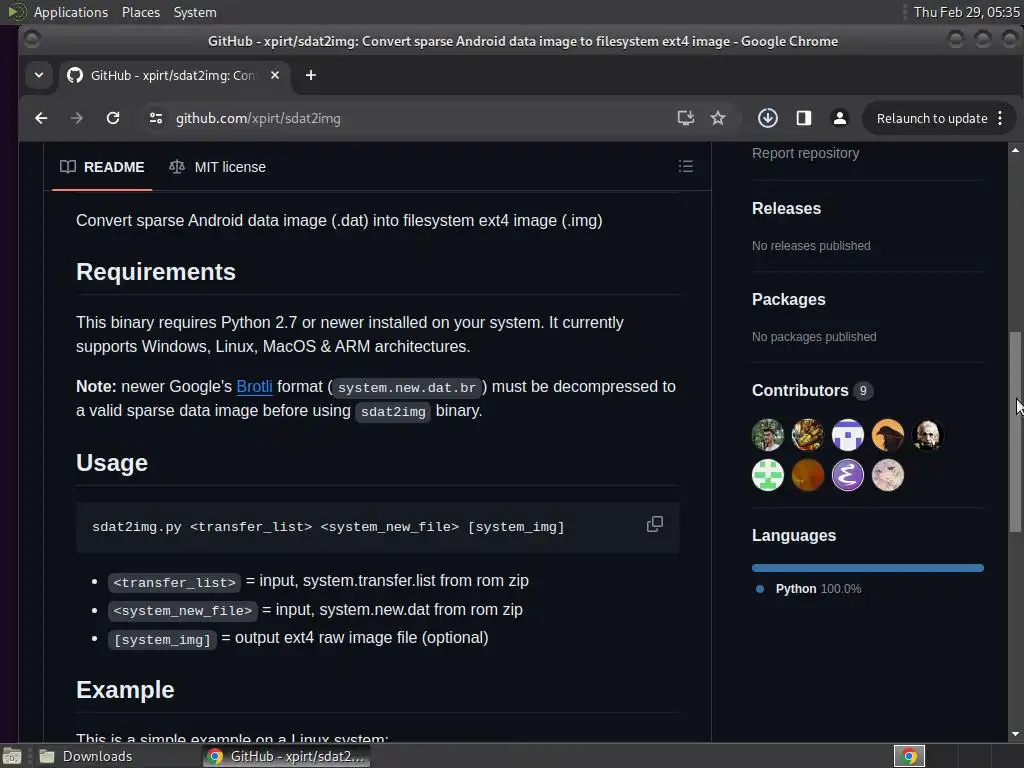The width and height of the screenshot is (1024, 768).
Task: Open the Einstein contributor avatar
Action: point(927,435)
